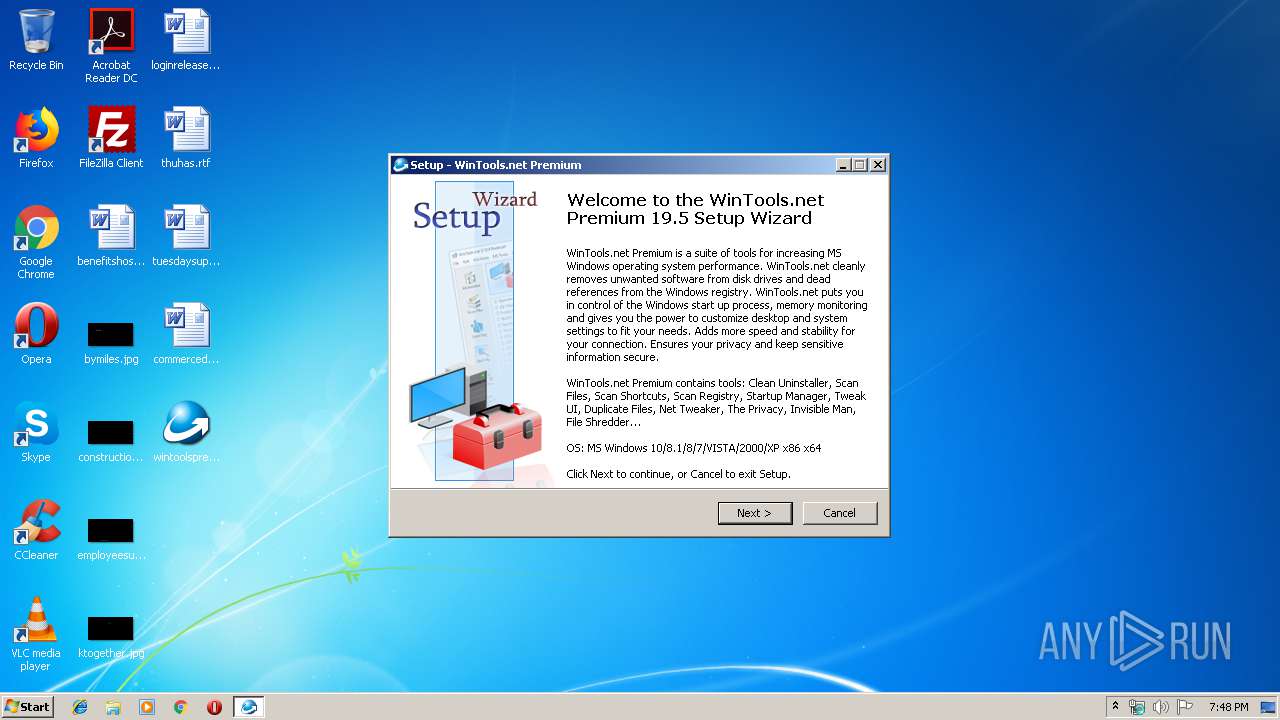
Task: Show hidden system tray icons
Action: pyautogui.click(x=1115, y=707)
